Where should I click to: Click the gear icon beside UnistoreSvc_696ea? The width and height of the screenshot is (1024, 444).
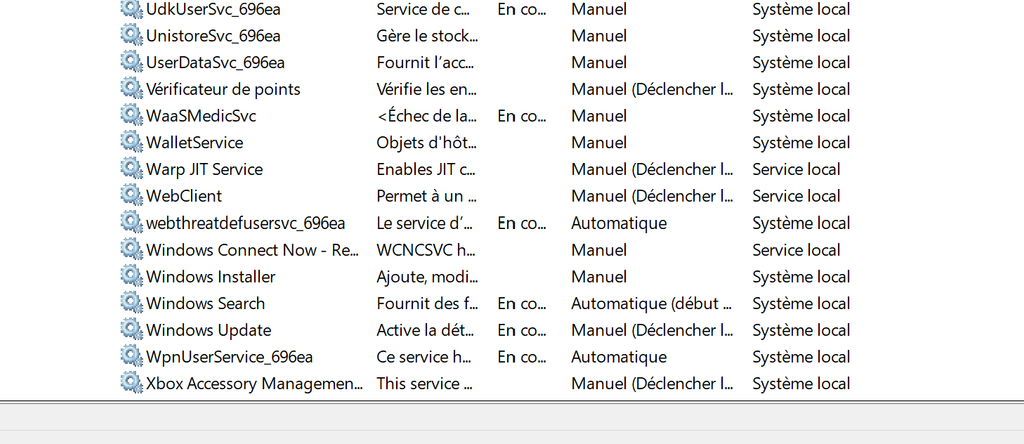[x=131, y=35]
